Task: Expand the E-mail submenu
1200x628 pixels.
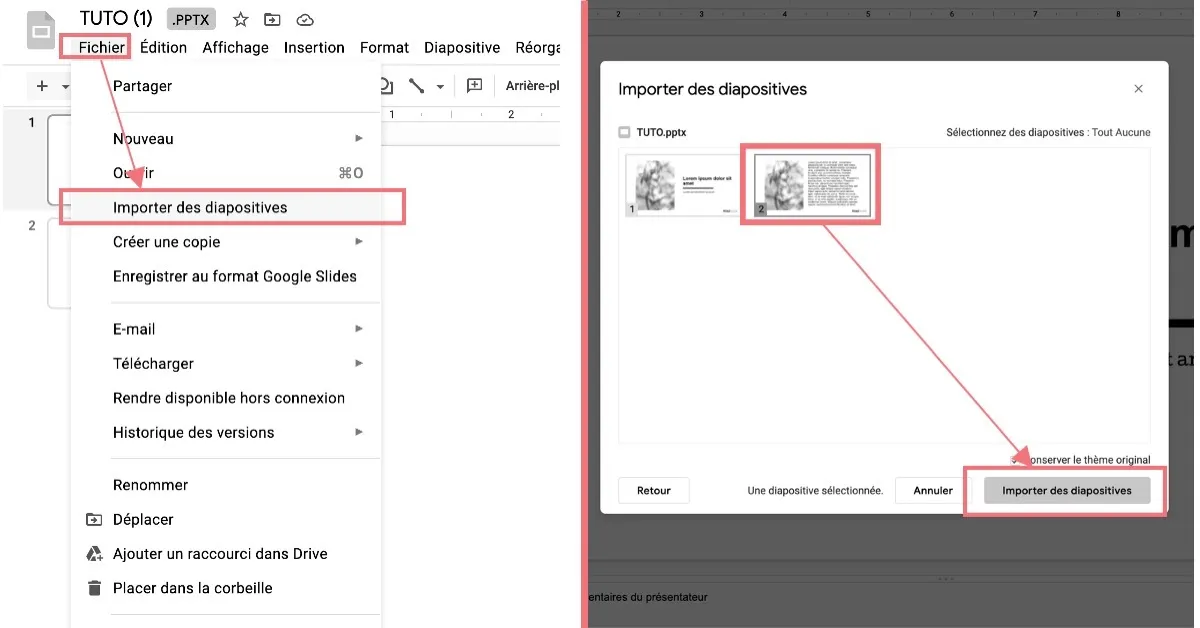Action: click(359, 328)
